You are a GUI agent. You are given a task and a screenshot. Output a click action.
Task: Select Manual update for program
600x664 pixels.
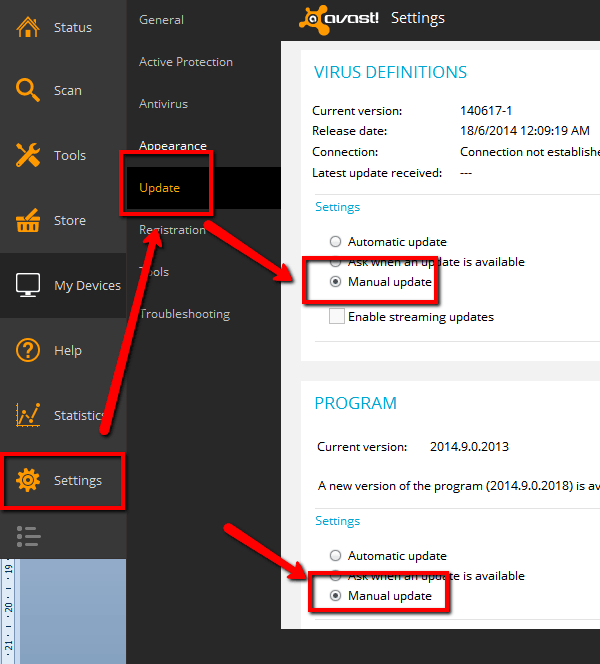click(335, 596)
